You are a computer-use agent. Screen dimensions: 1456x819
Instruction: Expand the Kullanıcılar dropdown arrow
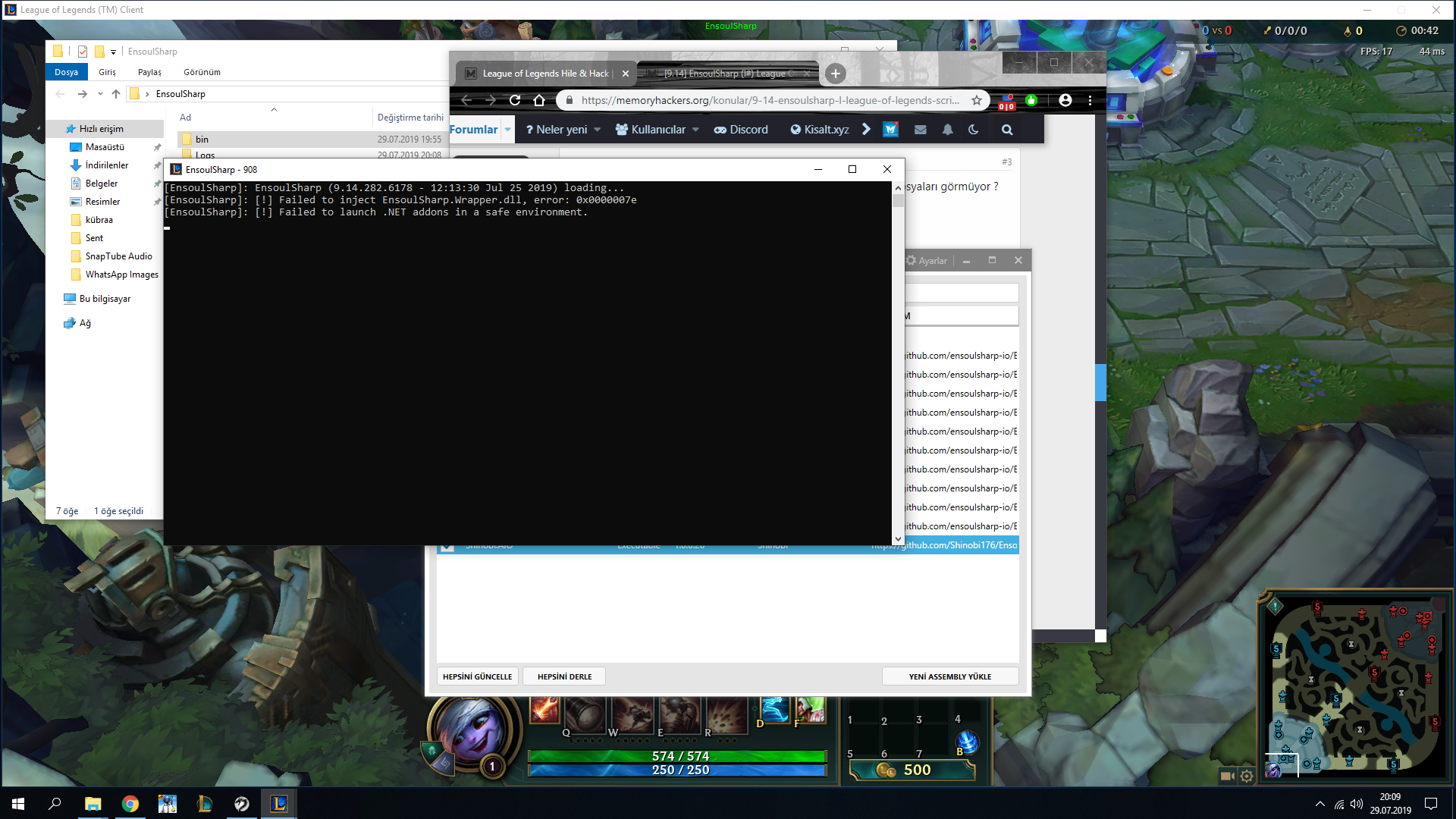pos(695,130)
